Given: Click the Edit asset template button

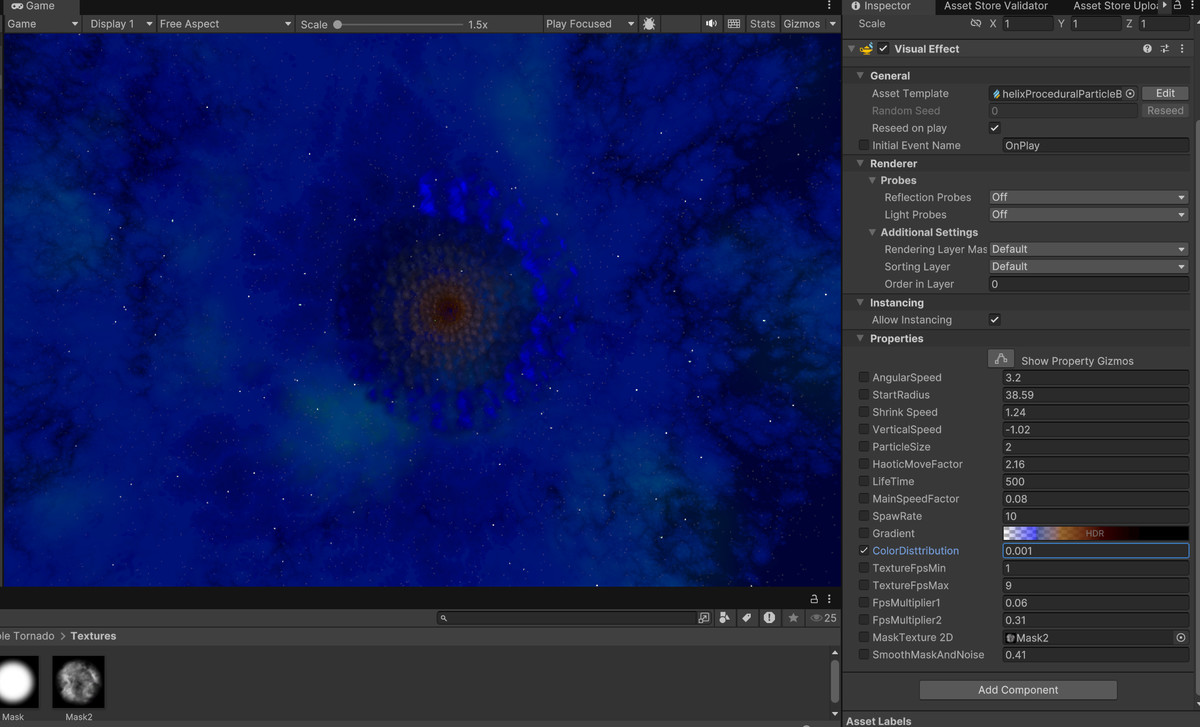Looking at the screenshot, I should [x=1165, y=93].
